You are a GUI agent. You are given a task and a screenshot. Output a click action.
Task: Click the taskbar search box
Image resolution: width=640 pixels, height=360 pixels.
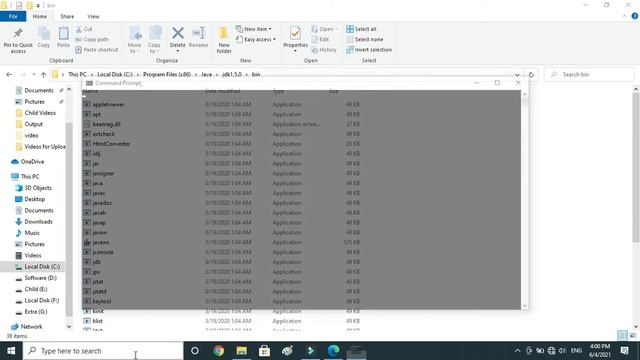pyautogui.click(x=103, y=351)
